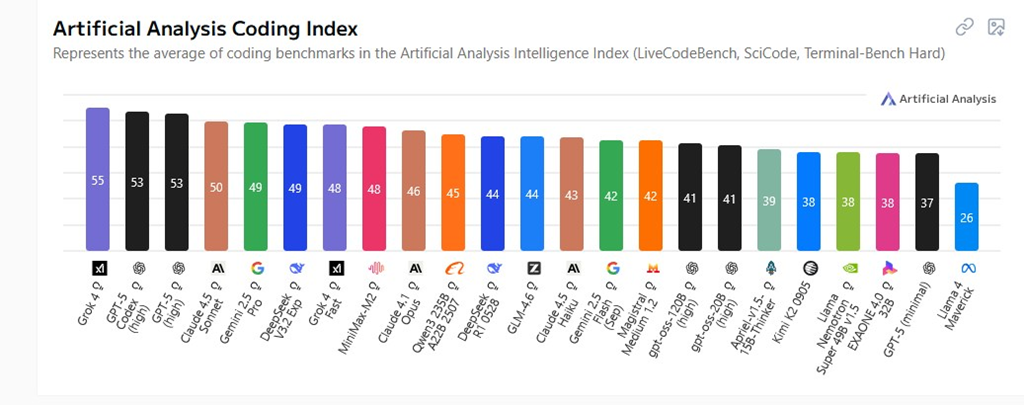Click the Meta logo below Llama 4 Maverick bar
The height and width of the screenshot is (405, 1024).
967,268
